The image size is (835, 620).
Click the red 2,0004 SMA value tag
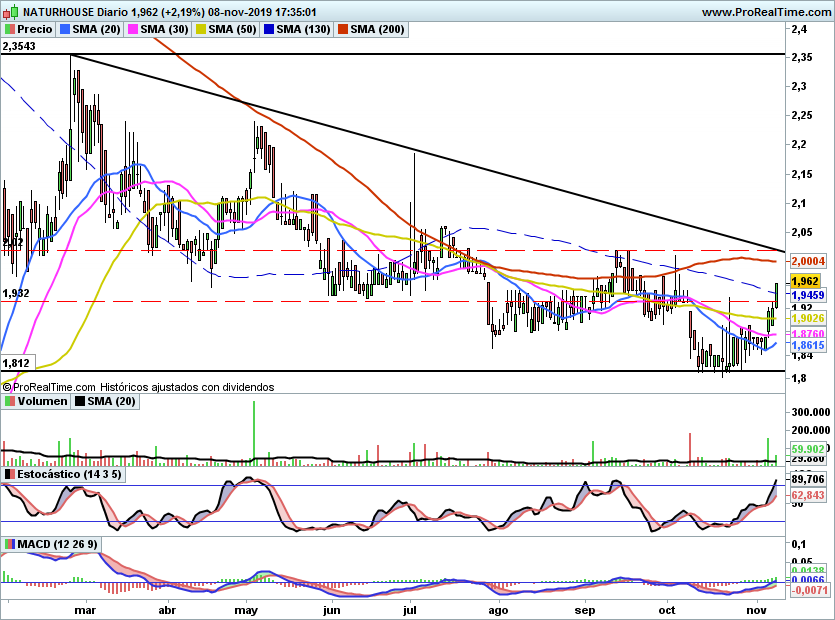tap(808, 261)
